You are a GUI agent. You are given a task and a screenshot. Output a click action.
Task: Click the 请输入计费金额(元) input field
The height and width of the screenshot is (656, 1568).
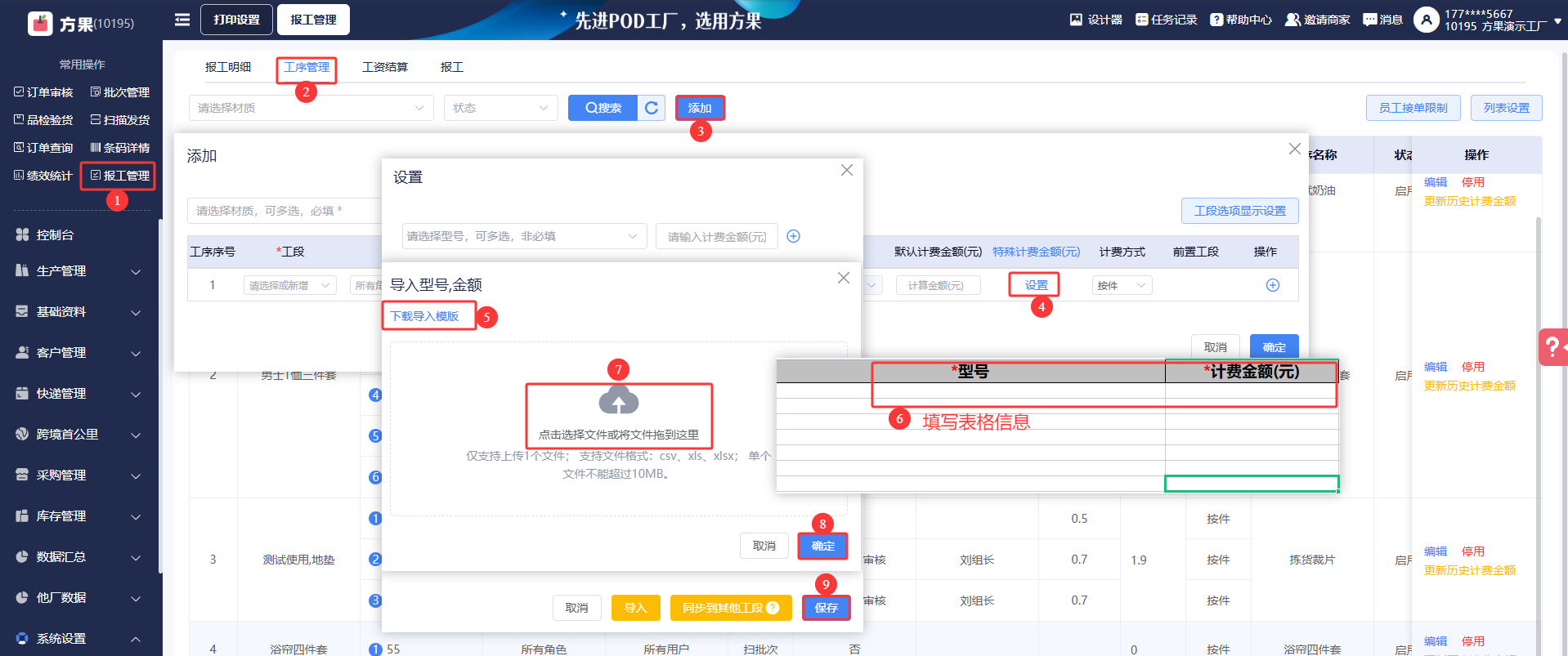click(716, 236)
